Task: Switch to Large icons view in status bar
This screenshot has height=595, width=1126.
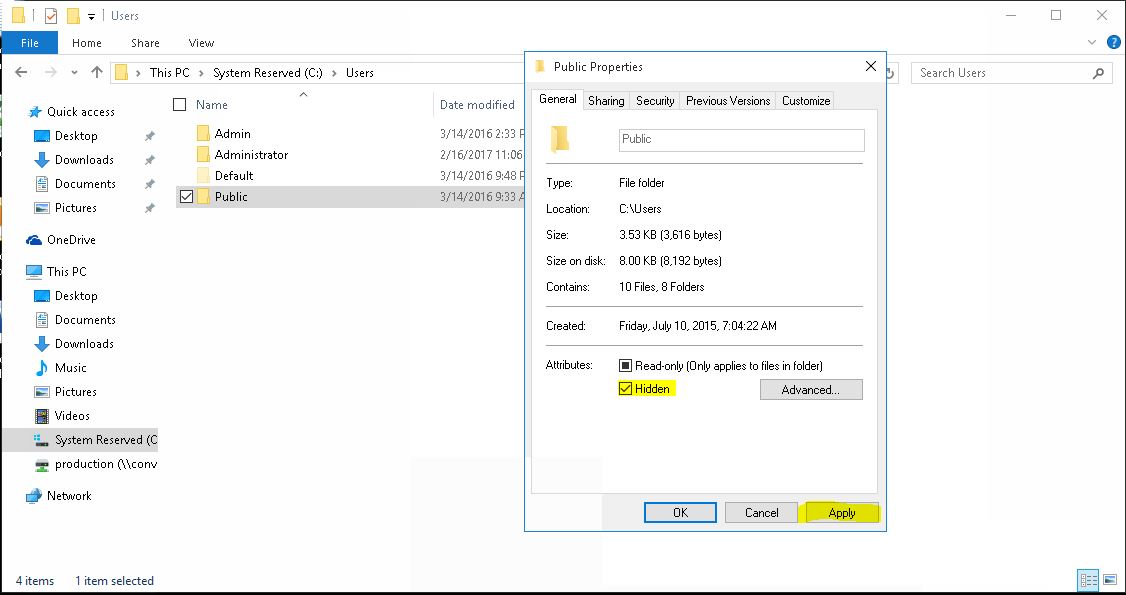Action: point(1109,580)
